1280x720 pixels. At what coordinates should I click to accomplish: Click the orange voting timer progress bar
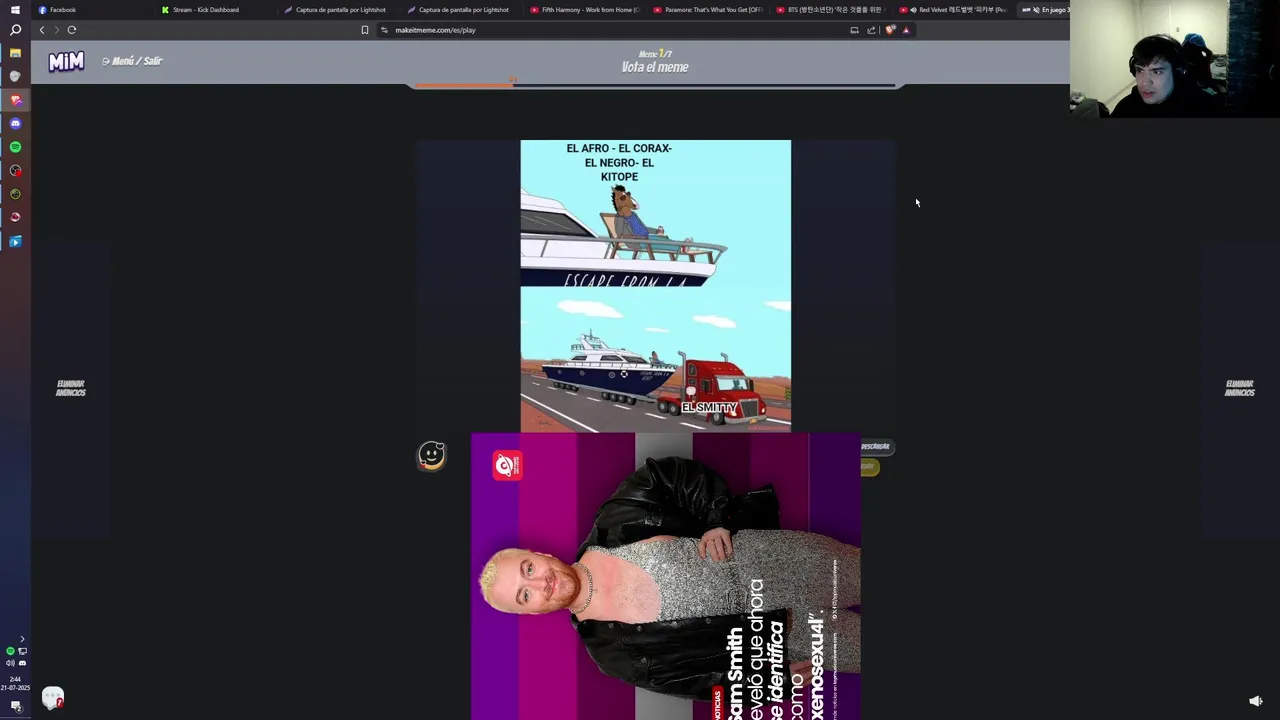point(464,85)
